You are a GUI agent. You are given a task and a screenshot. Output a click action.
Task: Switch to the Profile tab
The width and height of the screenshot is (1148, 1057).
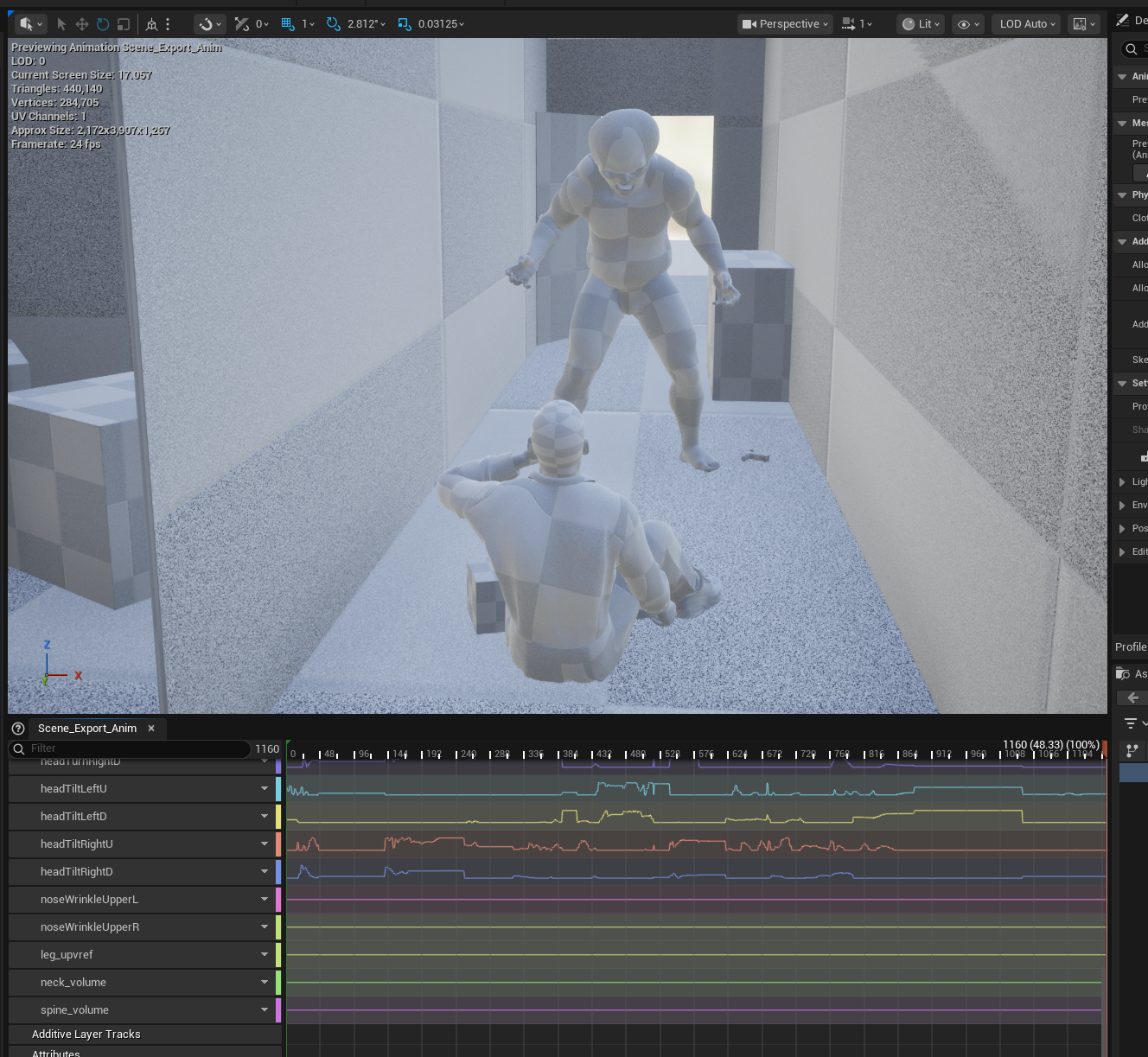coord(1130,646)
